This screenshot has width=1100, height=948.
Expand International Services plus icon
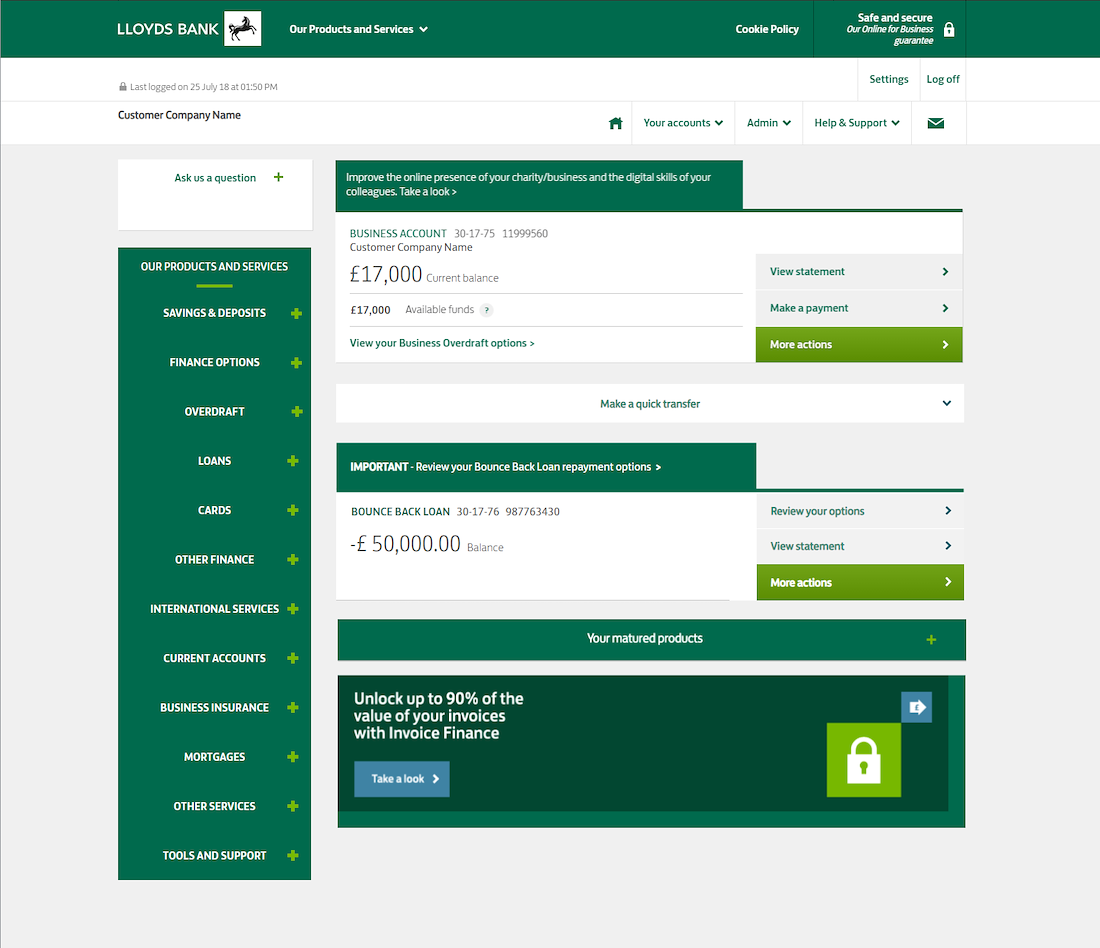pos(293,608)
